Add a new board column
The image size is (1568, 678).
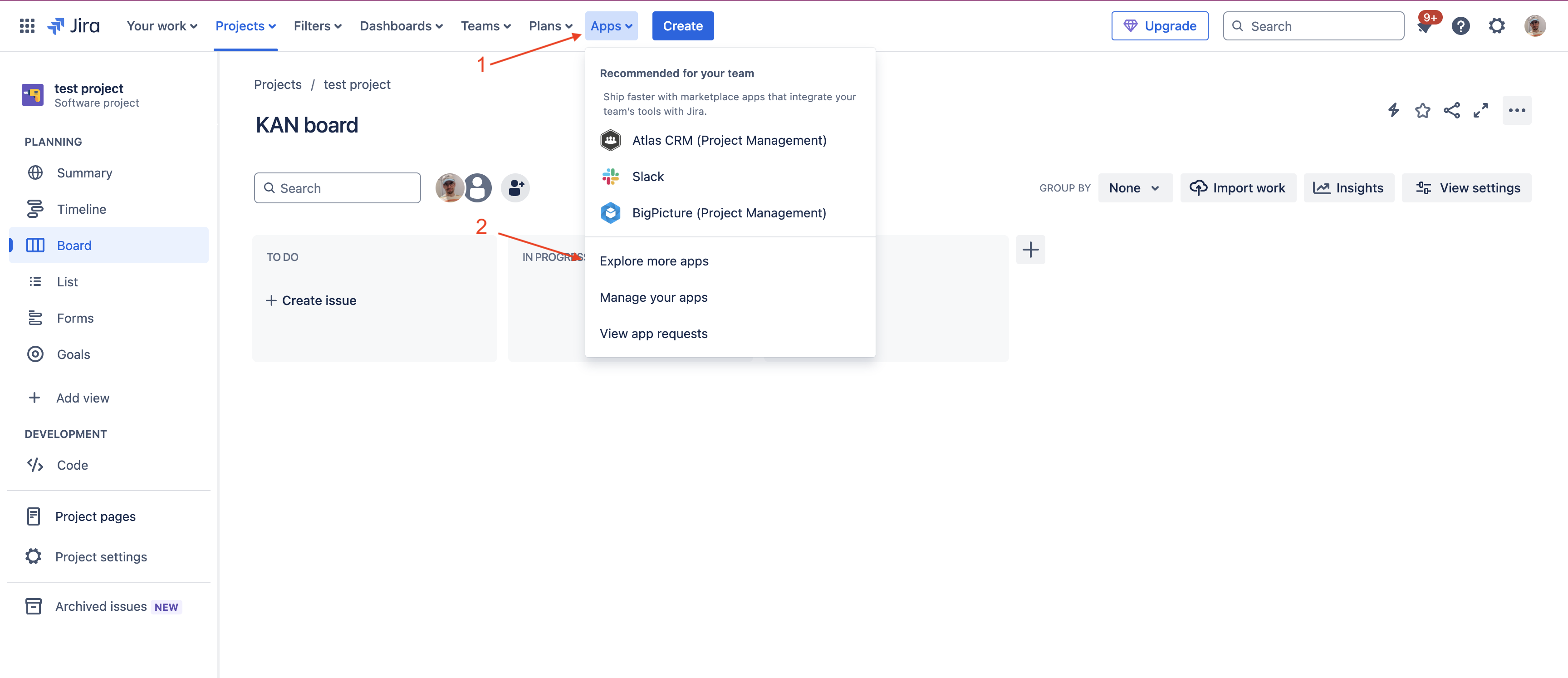pyautogui.click(x=1030, y=250)
